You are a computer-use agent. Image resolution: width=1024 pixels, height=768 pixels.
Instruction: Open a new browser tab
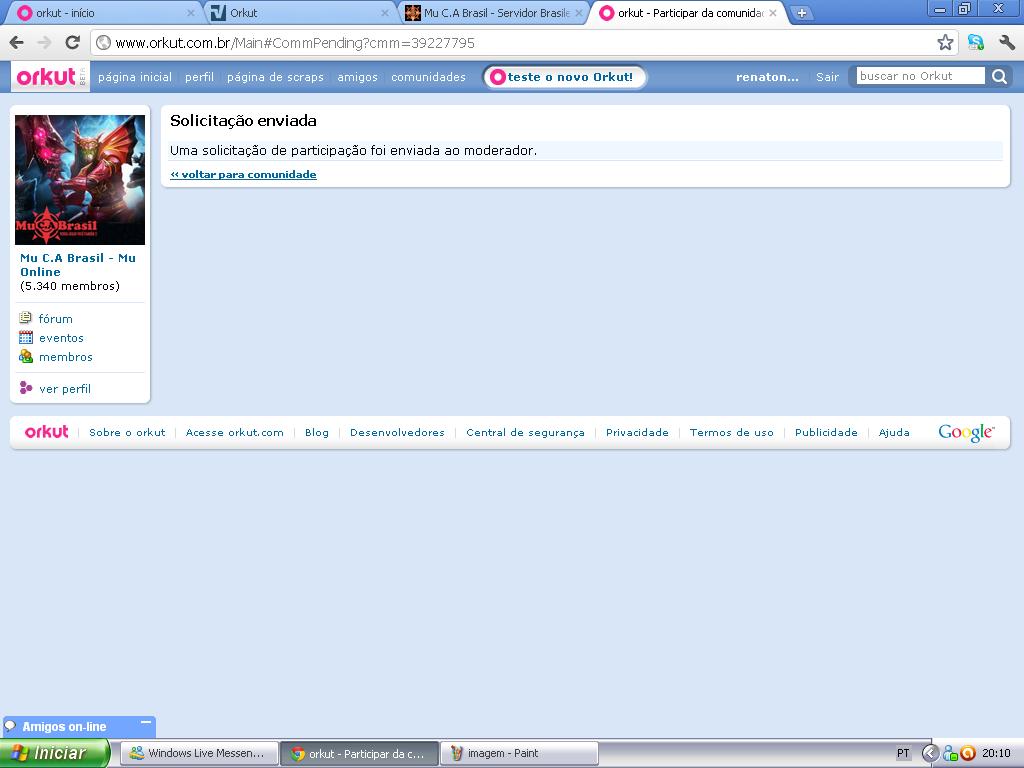tap(802, 13)
